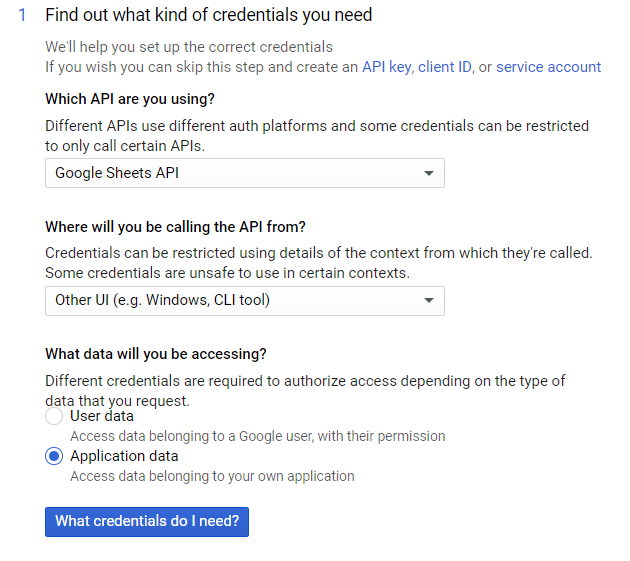Click the arrow on Google Sheets API selector

click(x=429, y=174)
